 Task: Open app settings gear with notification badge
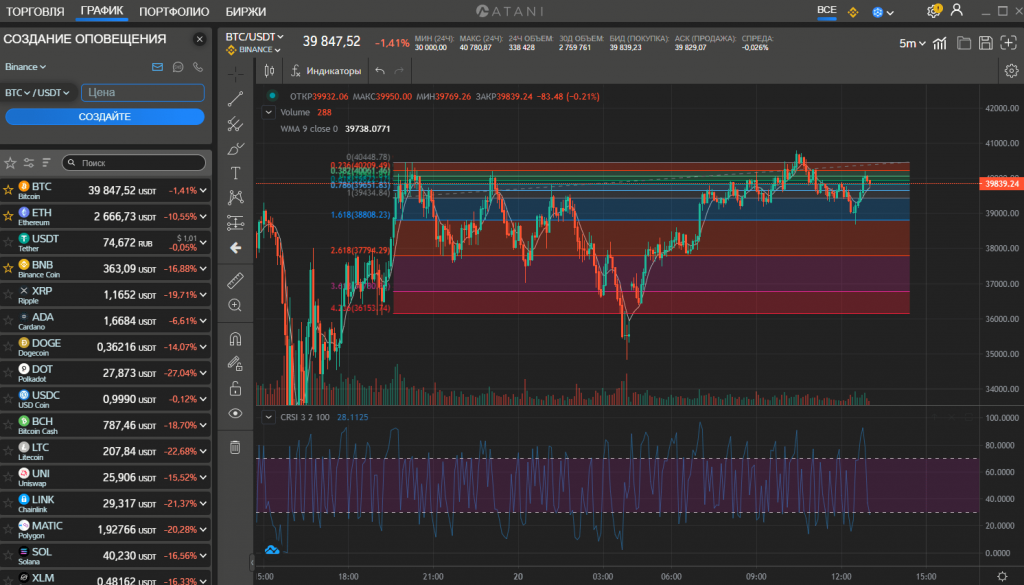point(934,11)
